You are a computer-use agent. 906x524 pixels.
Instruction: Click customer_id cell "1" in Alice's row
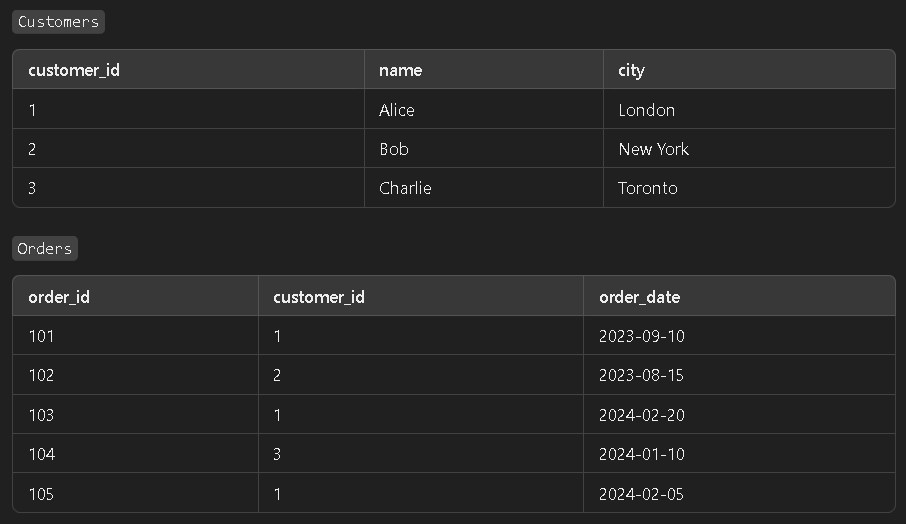[x=188, y=109]
